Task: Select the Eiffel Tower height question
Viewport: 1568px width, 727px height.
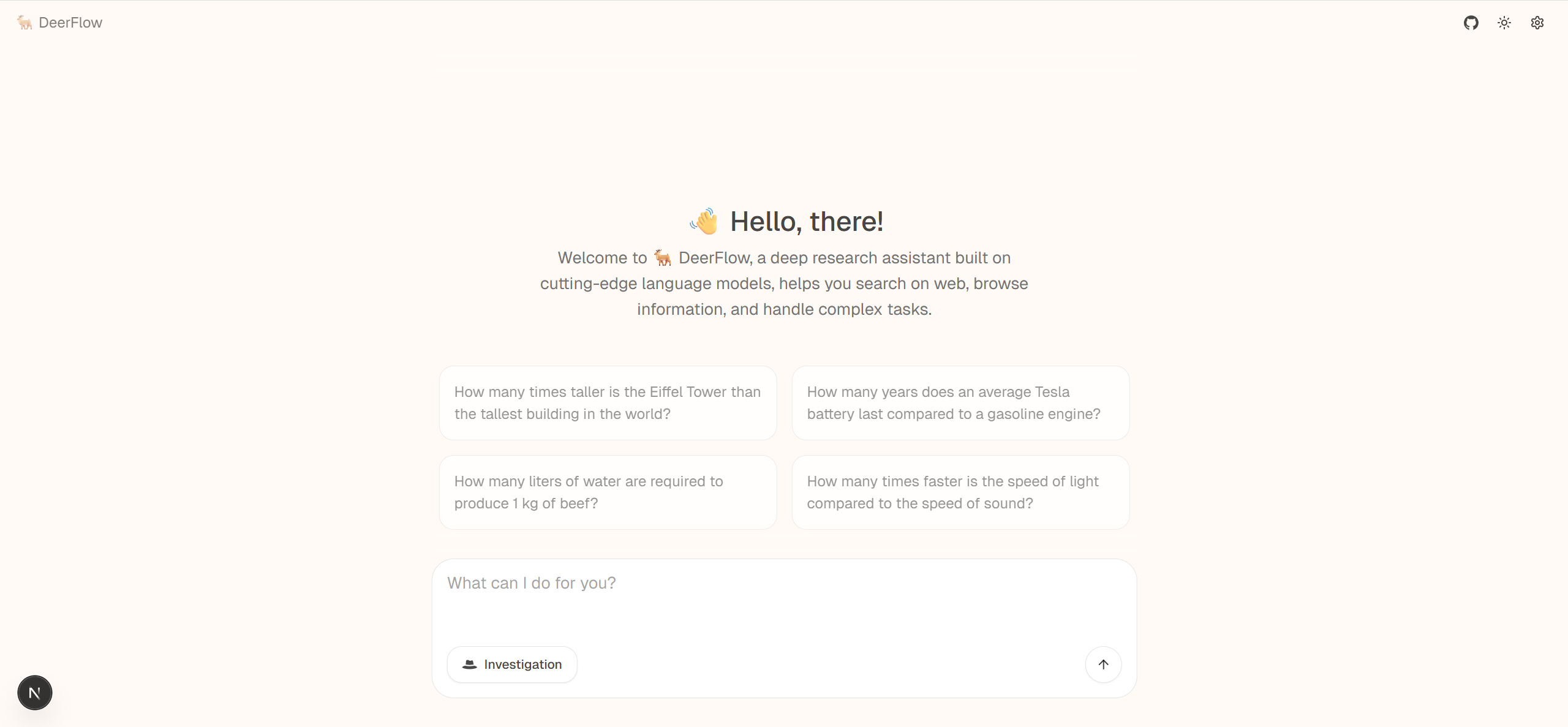Action: pyautogui.click(x=608, y=403)
